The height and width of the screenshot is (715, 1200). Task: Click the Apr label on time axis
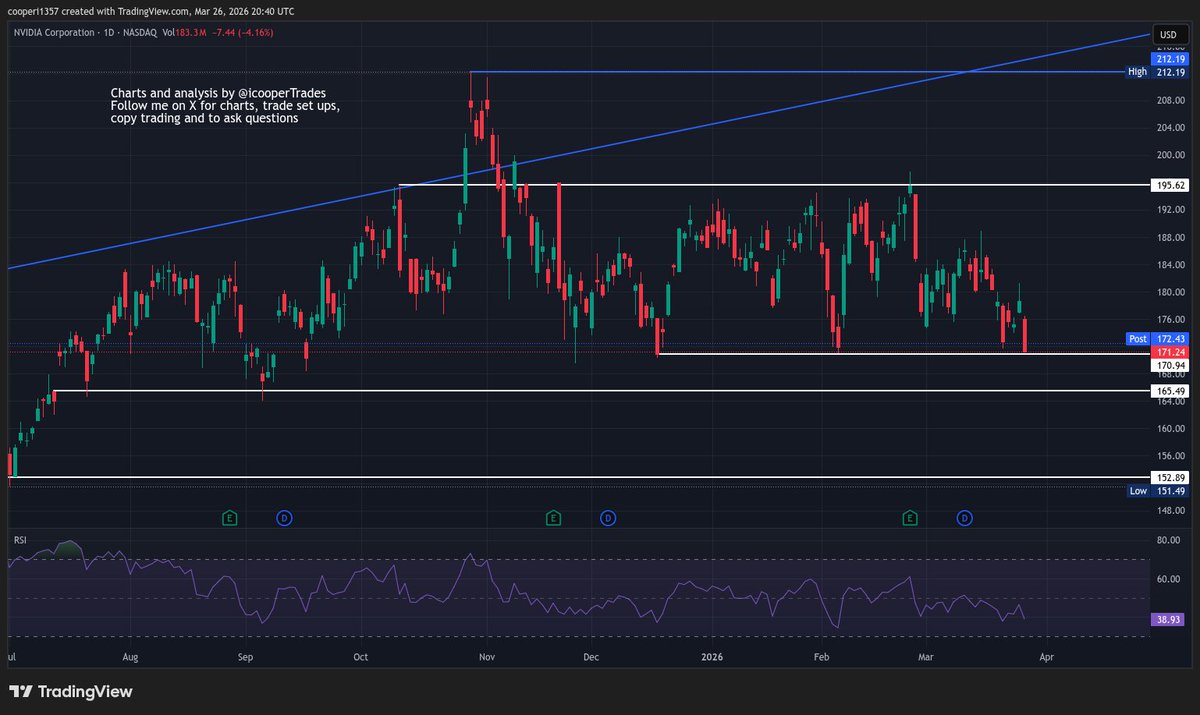pyautogui.click(x=1046, y=658)
